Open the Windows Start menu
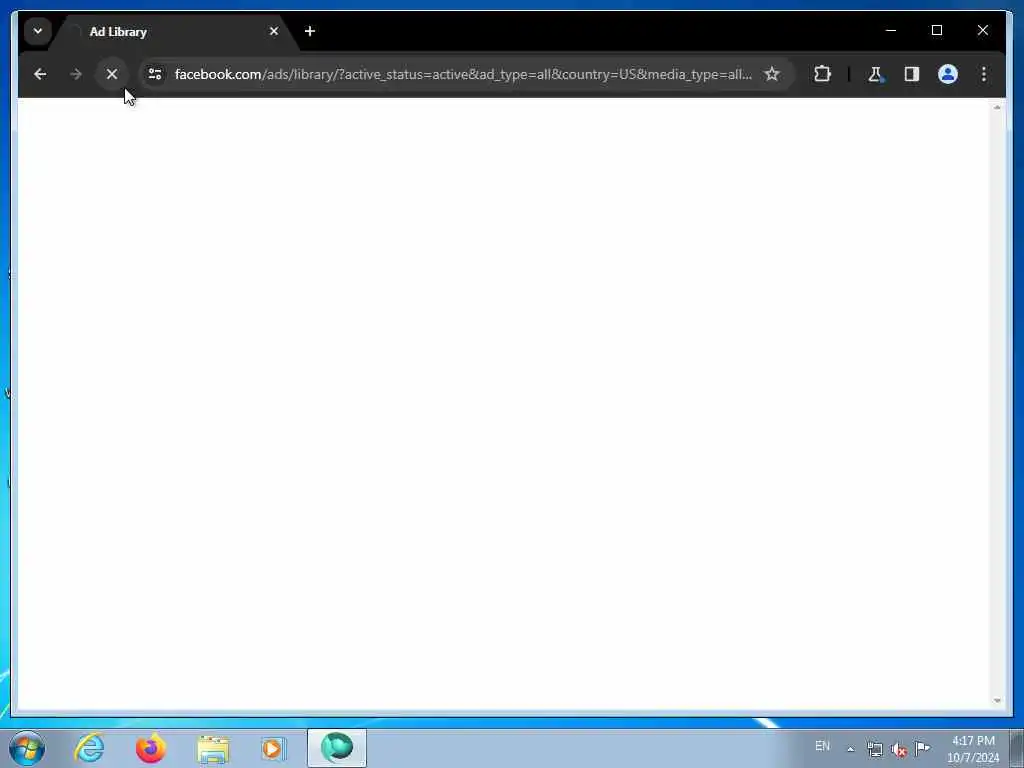1024x768 pixels. (x=27, y=748)
